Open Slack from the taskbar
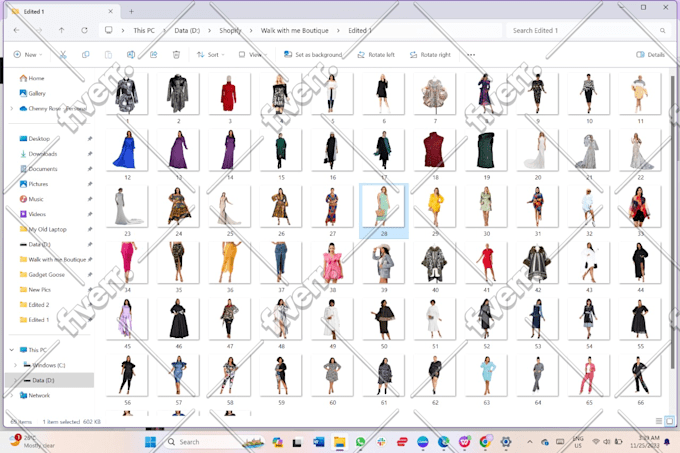680x453 pixels. pos(381,442)
